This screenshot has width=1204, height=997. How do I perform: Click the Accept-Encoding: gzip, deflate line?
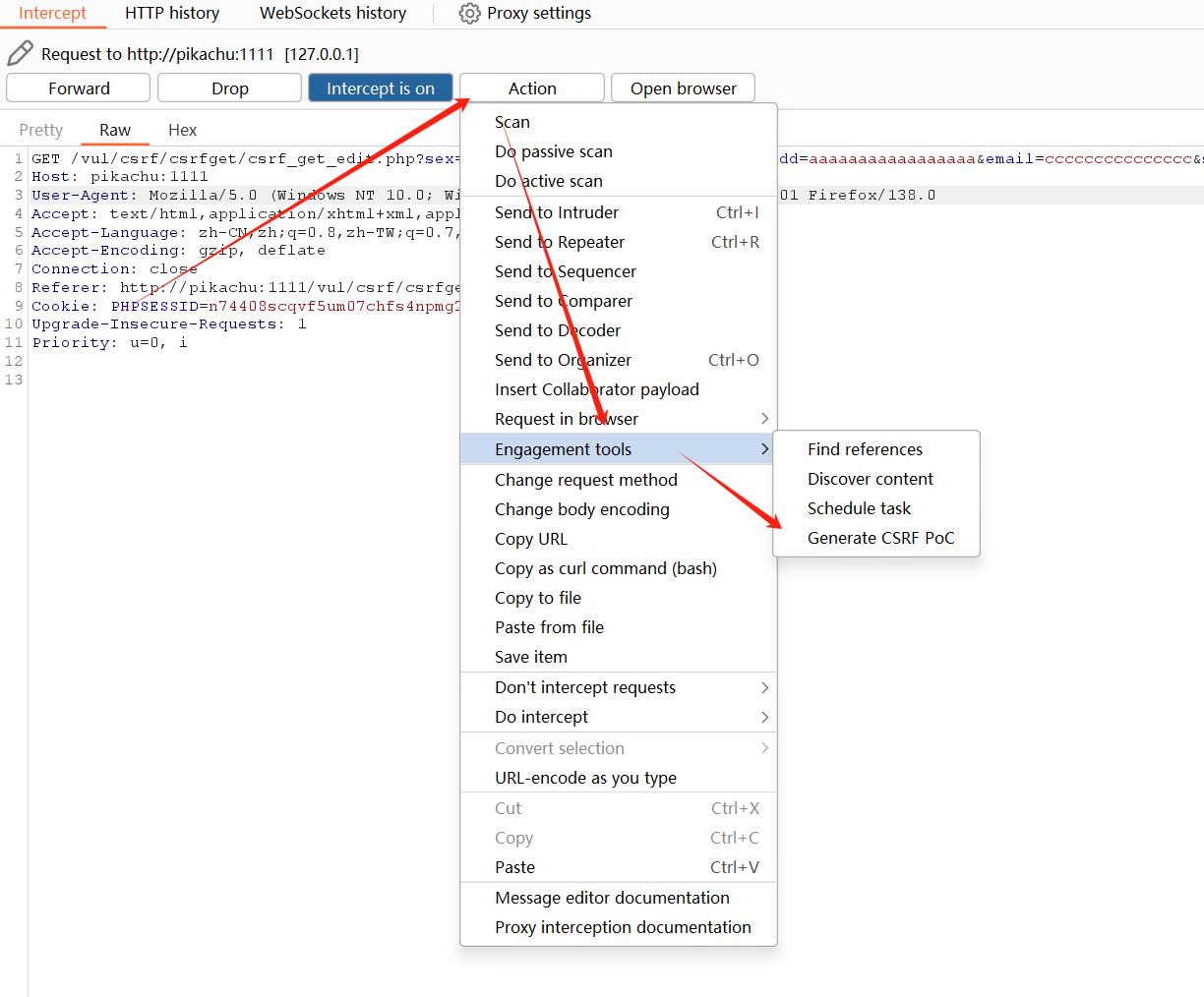pos(178,250)
